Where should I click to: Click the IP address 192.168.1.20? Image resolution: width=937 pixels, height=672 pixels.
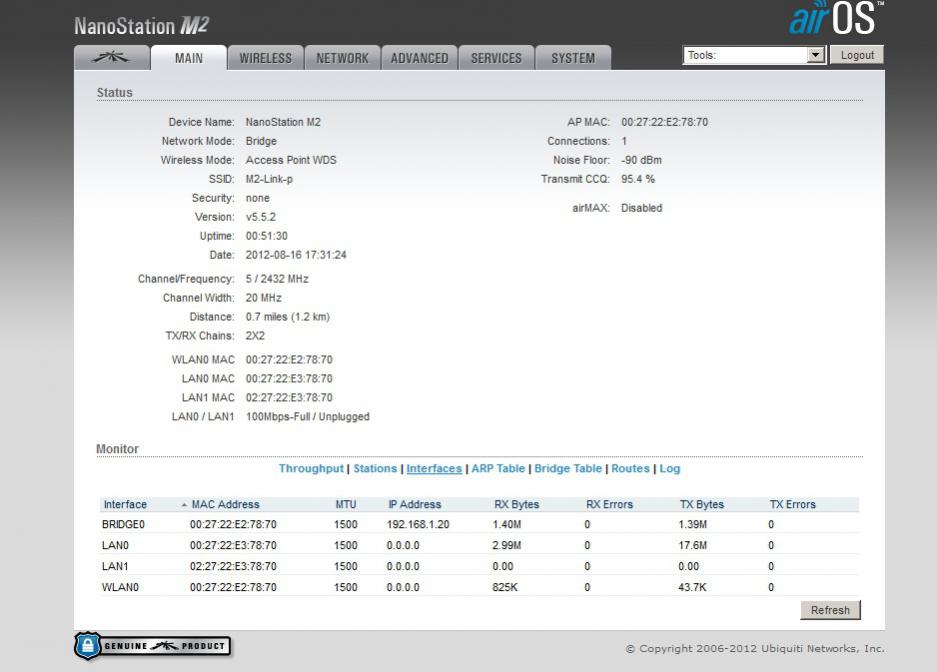[x=418, y=524]
